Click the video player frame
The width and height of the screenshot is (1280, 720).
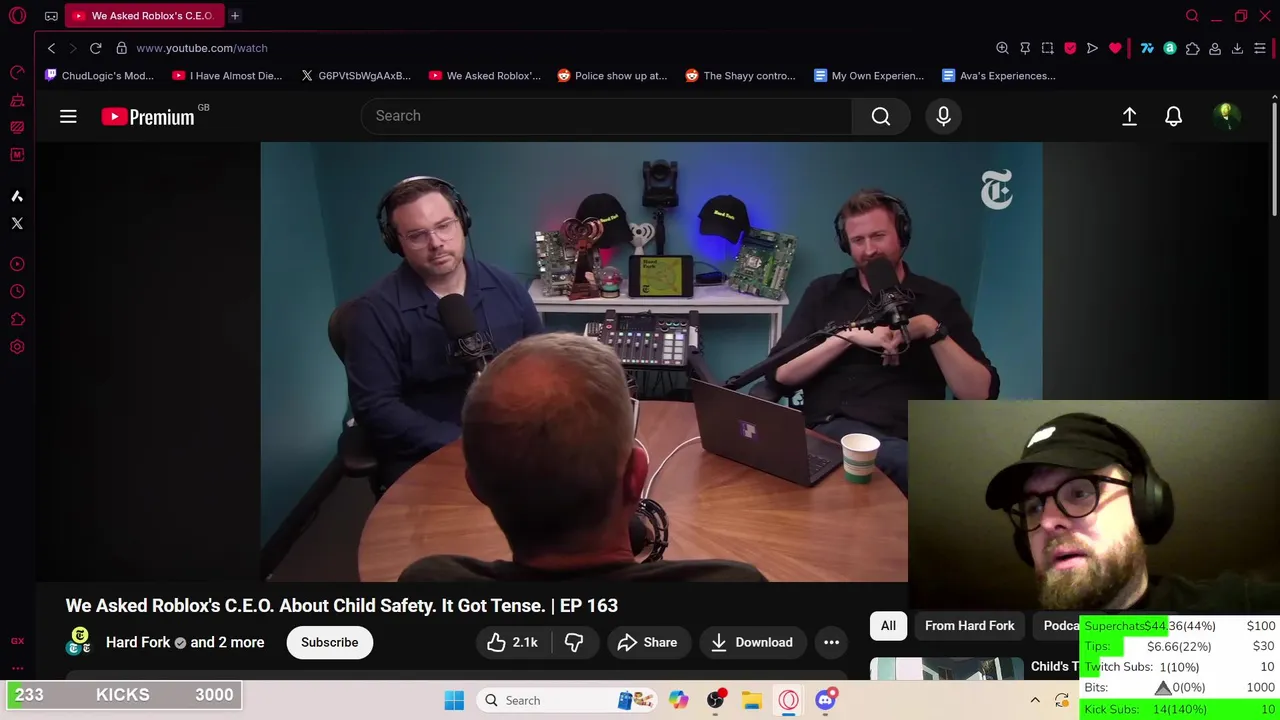tap(651, 361)
